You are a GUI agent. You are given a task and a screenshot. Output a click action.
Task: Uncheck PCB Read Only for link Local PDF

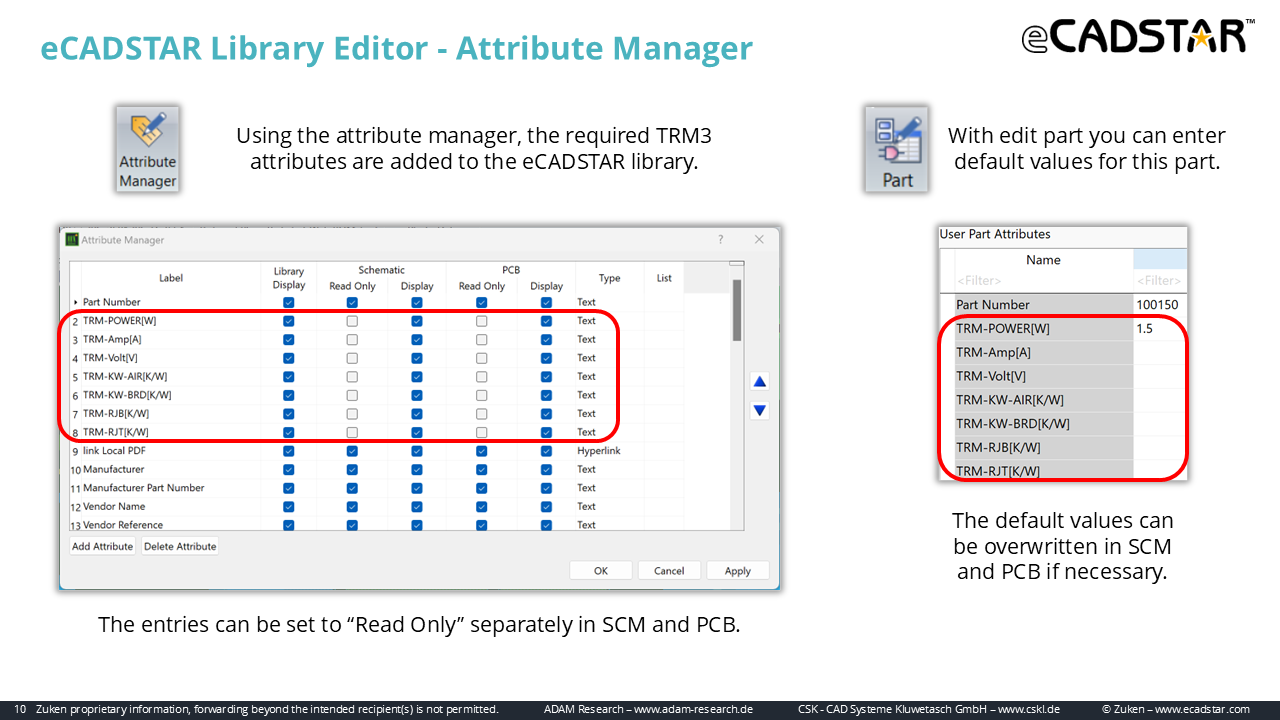point(482,451)
